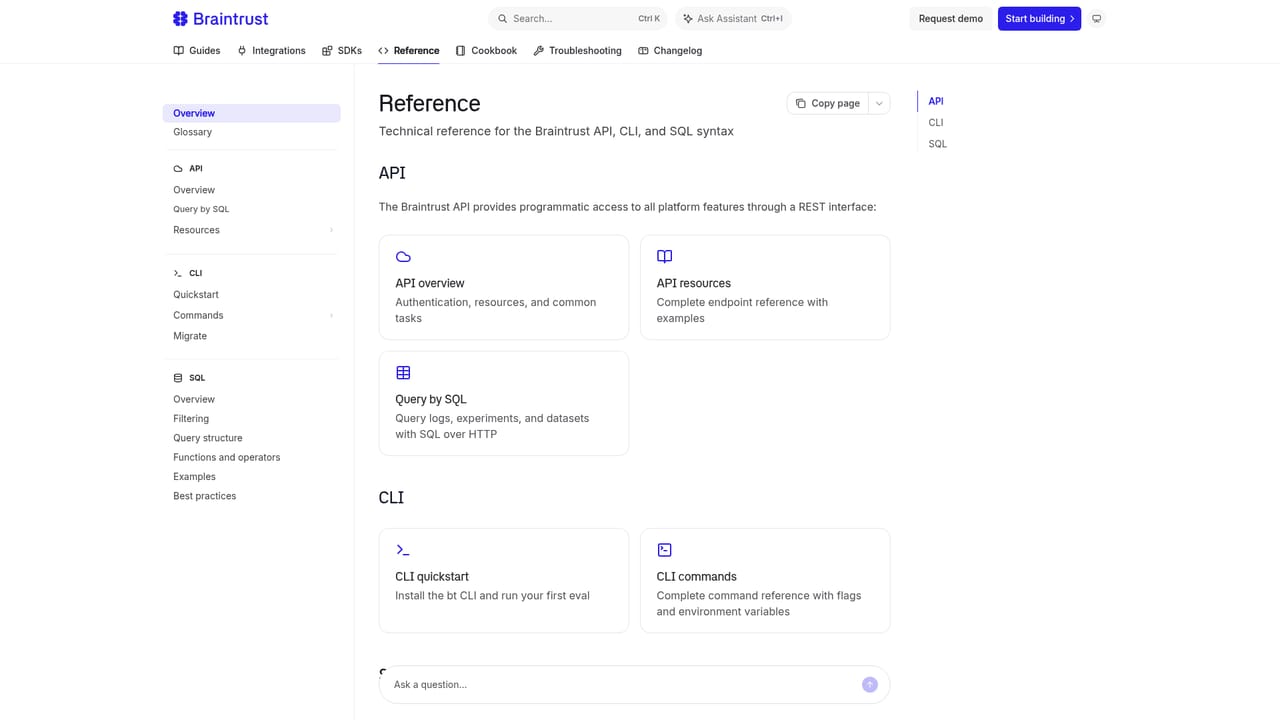Click the search magnifier icon
Viewport: 1280px width, 720px height.
[x=503, y=19]
